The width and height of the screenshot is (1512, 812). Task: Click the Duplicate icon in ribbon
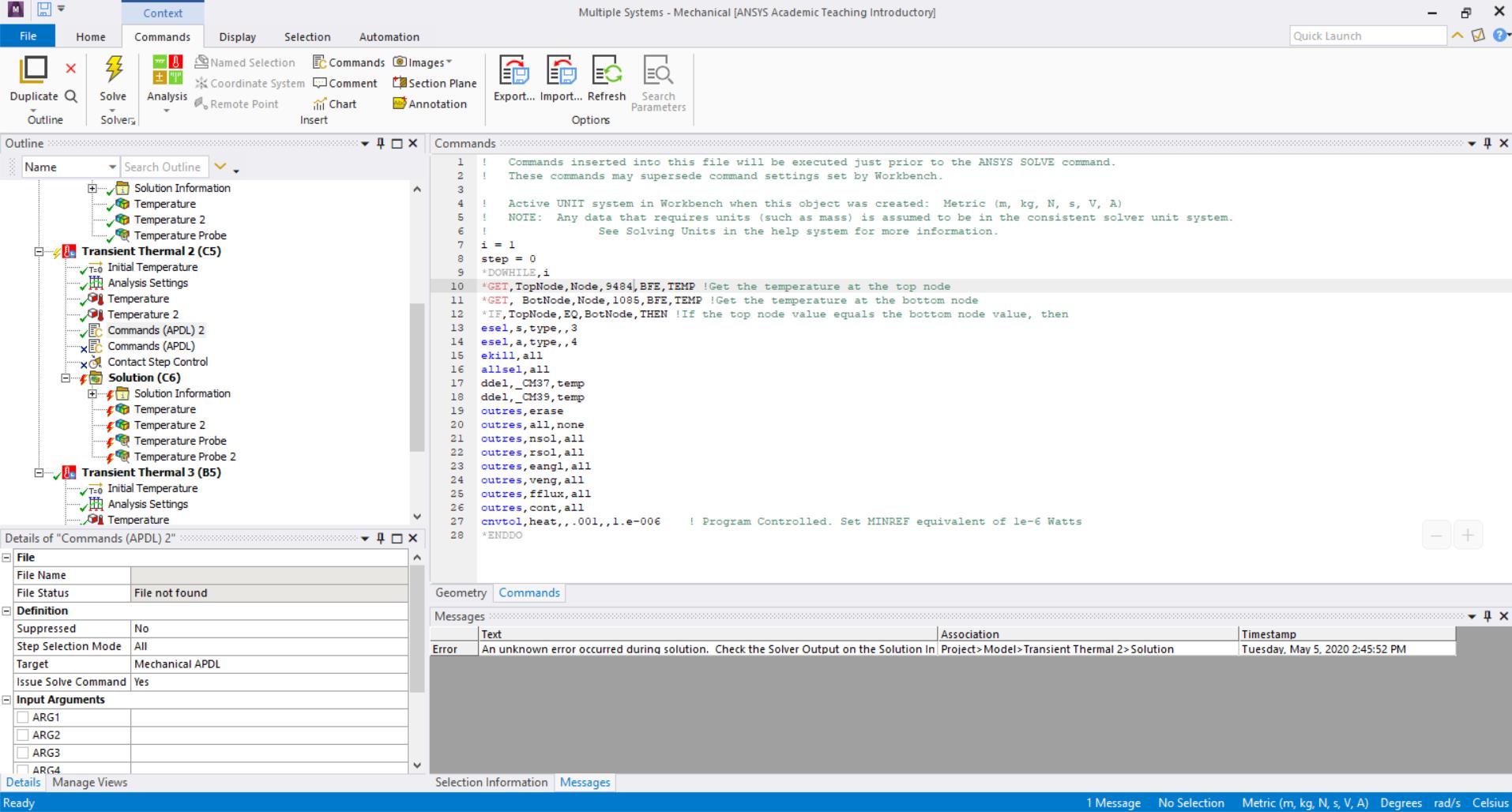(x=33, y=71)
